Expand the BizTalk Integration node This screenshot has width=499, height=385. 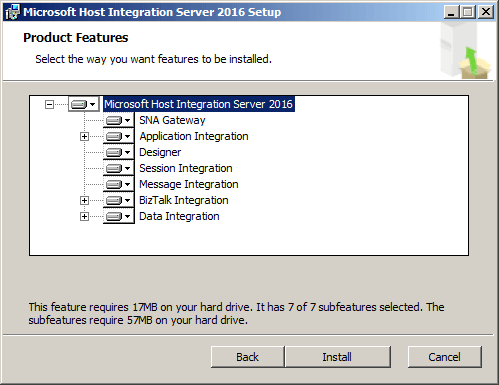tap(84, 201)
